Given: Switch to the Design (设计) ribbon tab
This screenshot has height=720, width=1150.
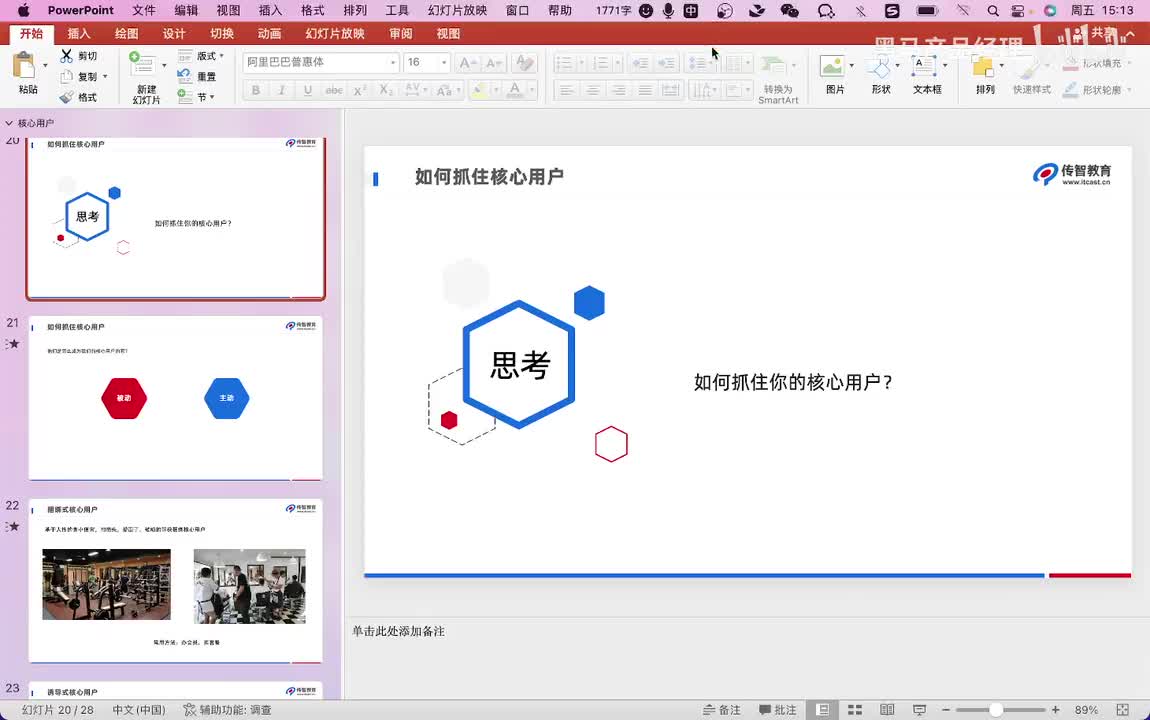Looking at the screenshot, I should [174, 34].
